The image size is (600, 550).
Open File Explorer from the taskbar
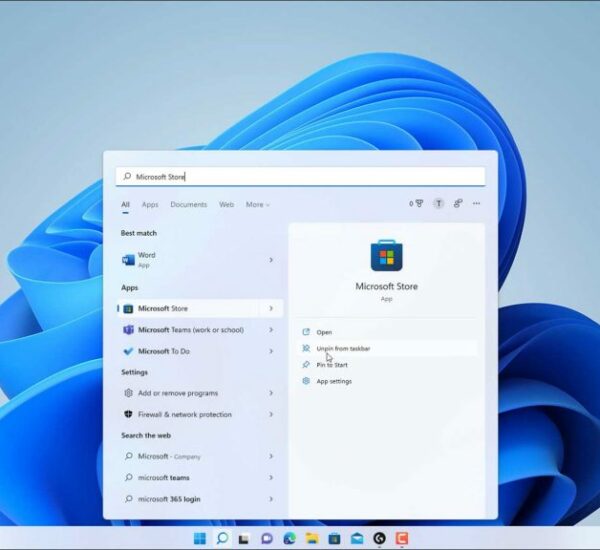click(x=312, y=539)
